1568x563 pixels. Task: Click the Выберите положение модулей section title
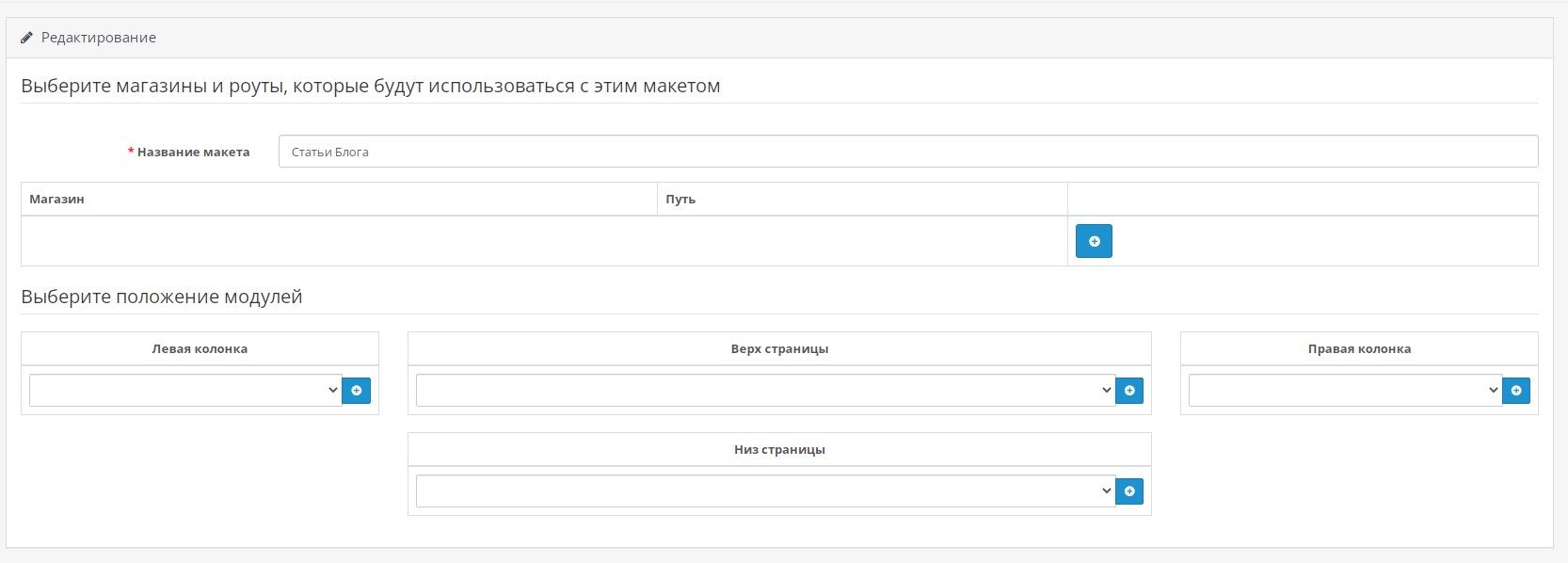pyautogui.click(x=162, y=297)
